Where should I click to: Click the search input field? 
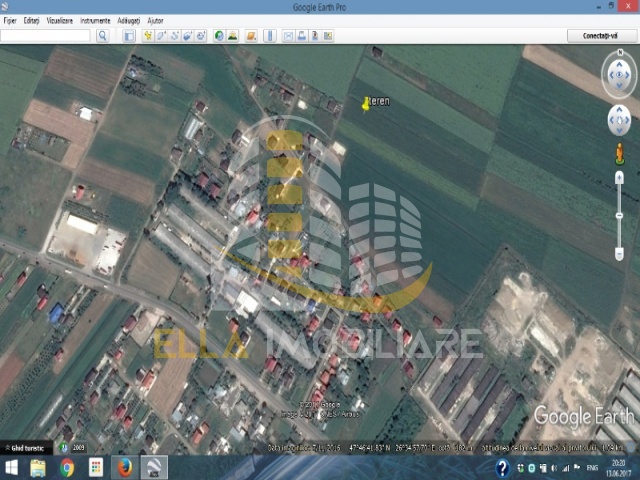[x=45, y=36]
